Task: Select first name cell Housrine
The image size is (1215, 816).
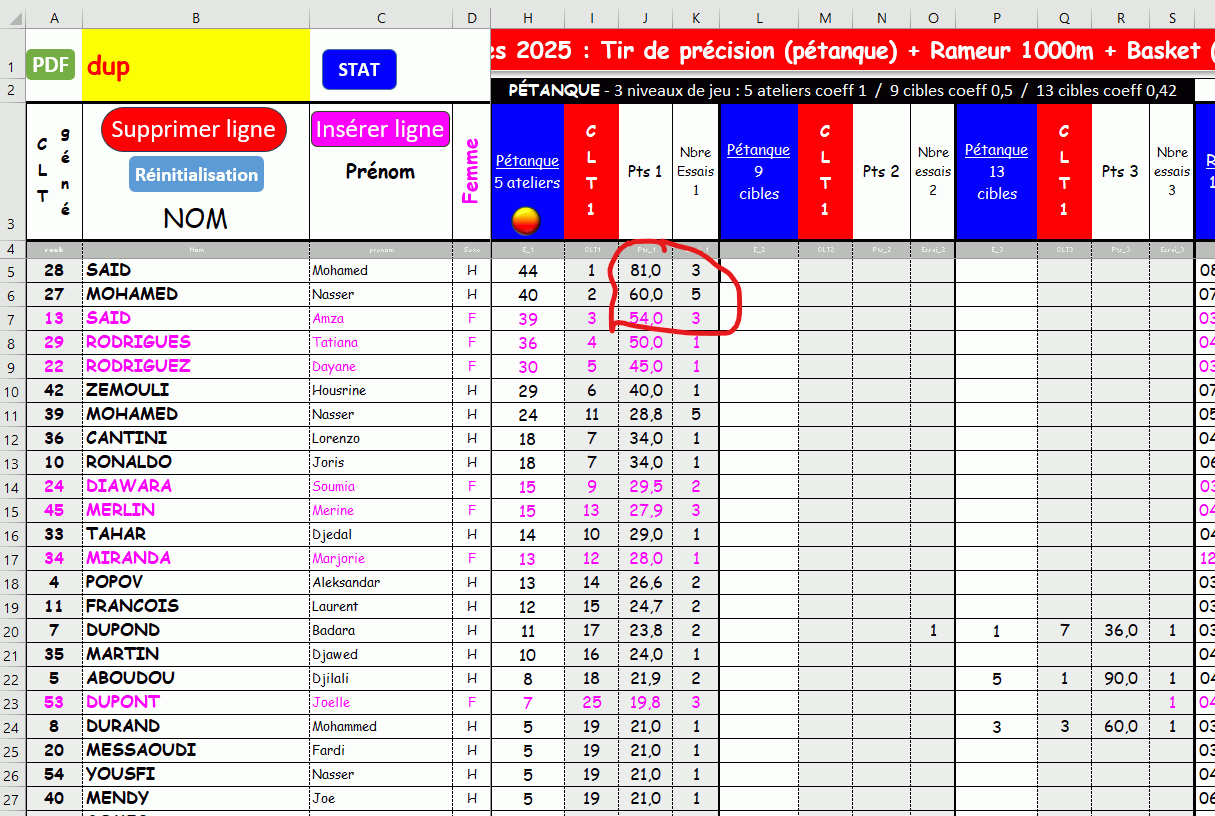Action: click(x=380, y=390)
